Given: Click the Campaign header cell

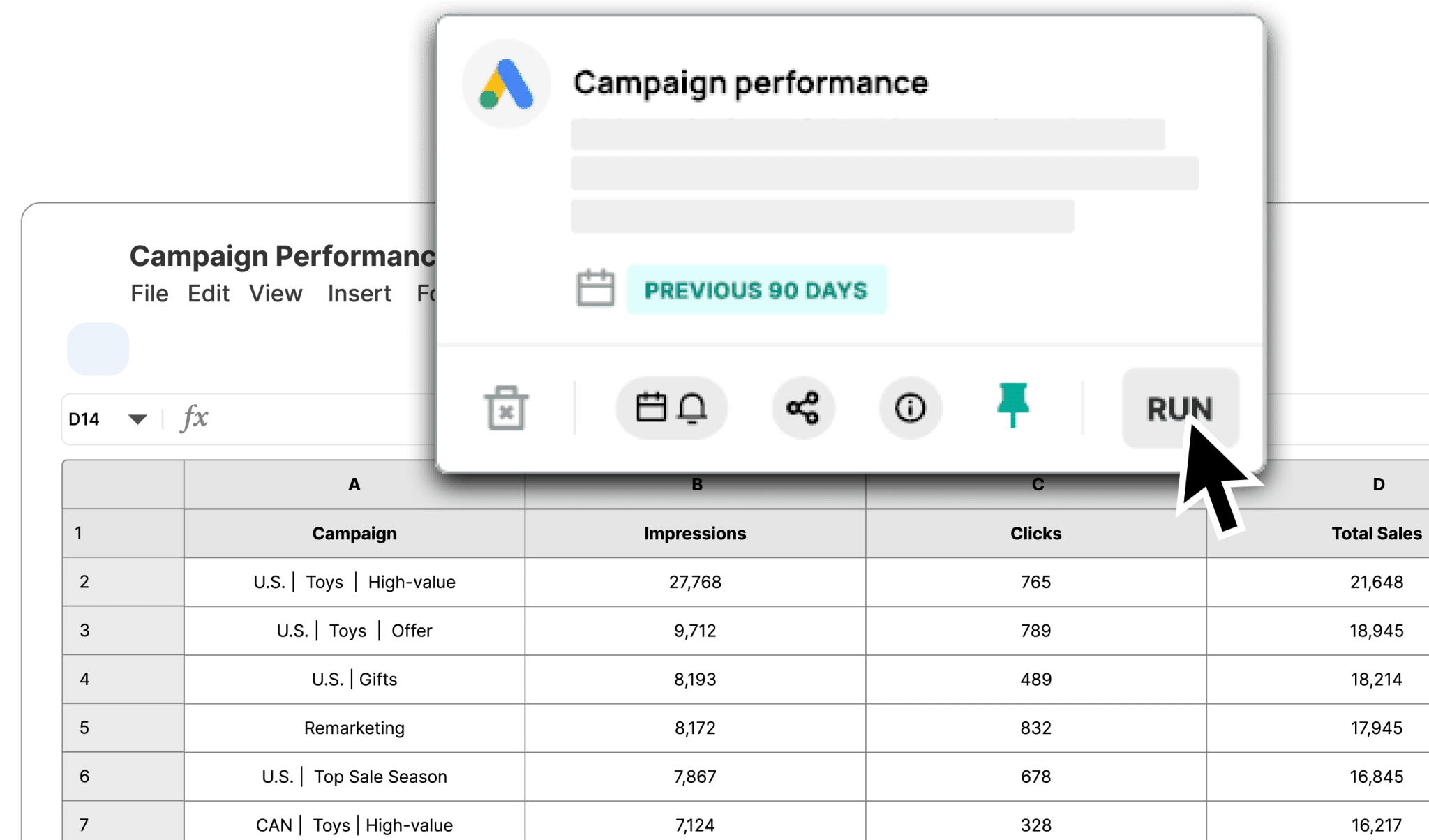Looking at the screenshot, I should 354,533.
